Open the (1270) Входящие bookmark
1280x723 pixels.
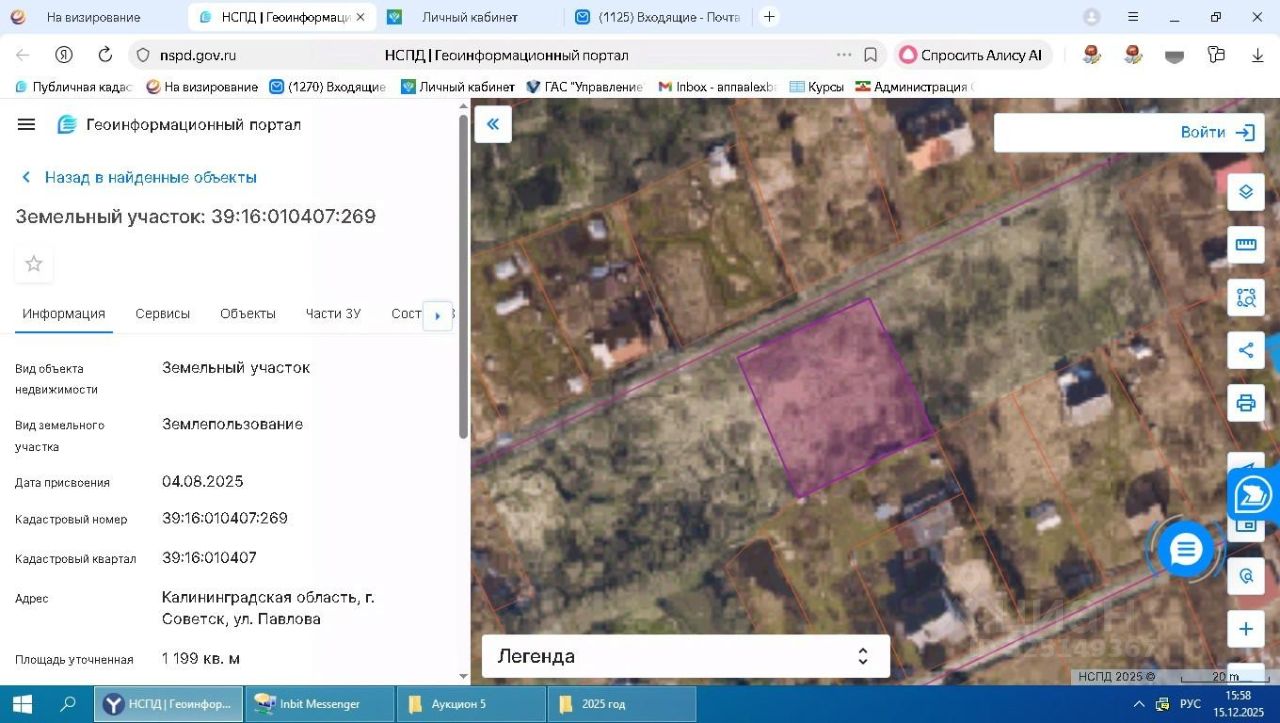coord(328,87)
